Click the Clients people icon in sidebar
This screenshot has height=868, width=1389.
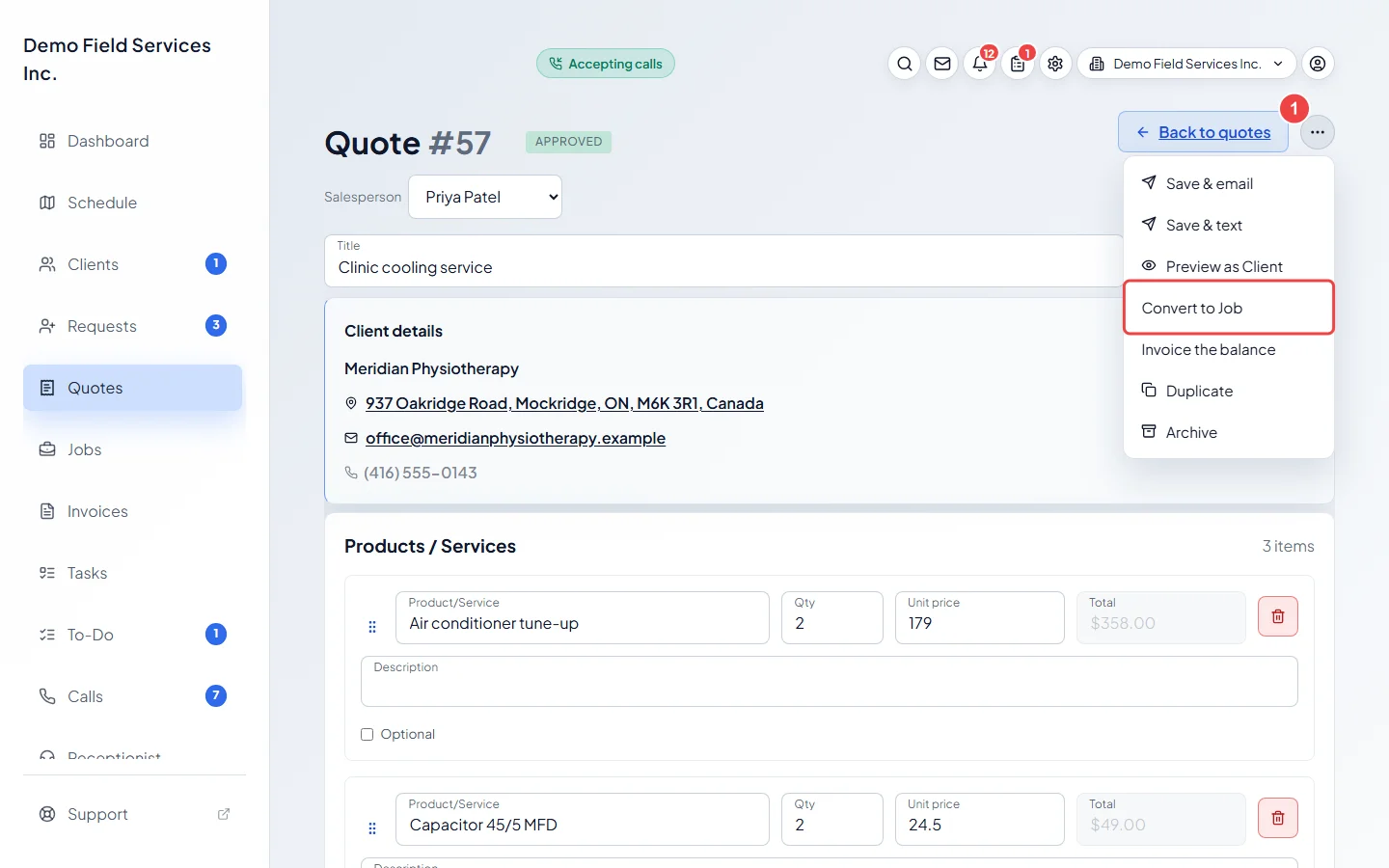(47, 264)
